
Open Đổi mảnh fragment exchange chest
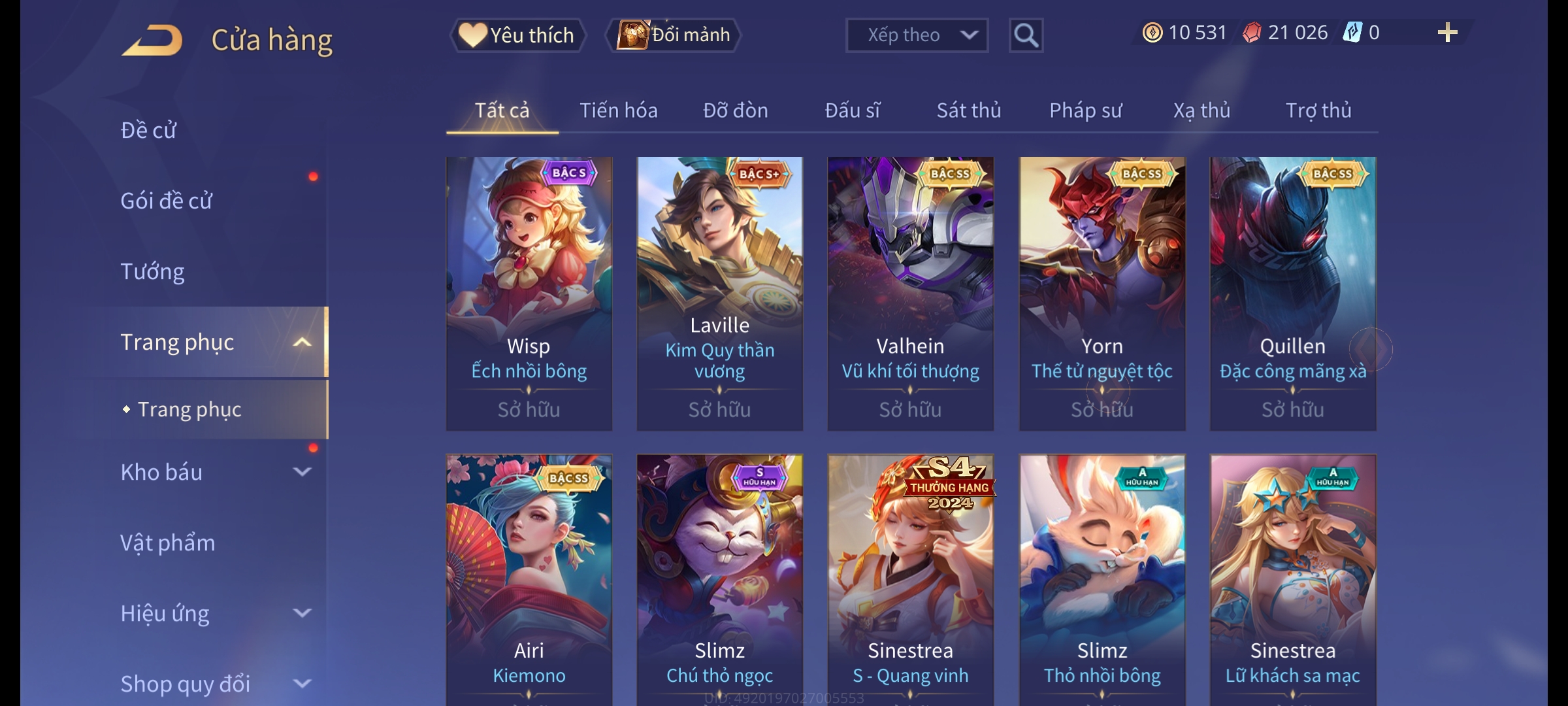click(x=674, y=35)
